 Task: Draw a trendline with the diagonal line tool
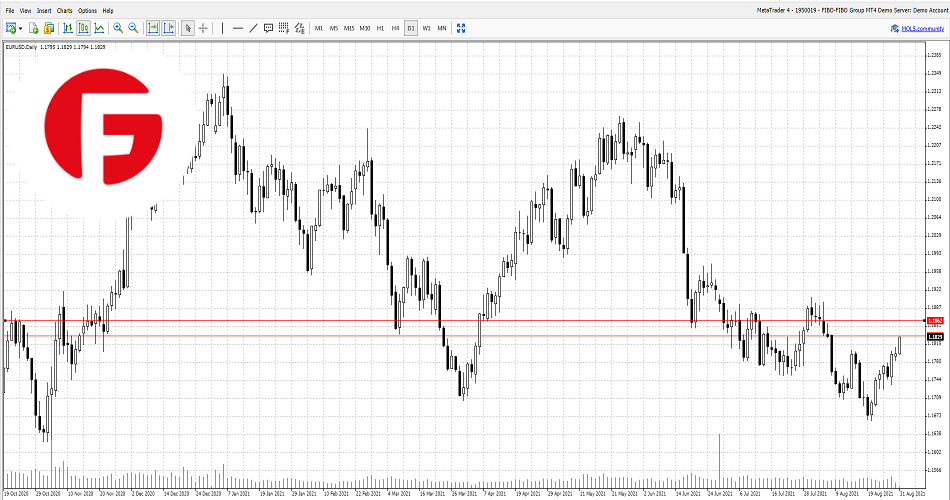pos(253,28)
